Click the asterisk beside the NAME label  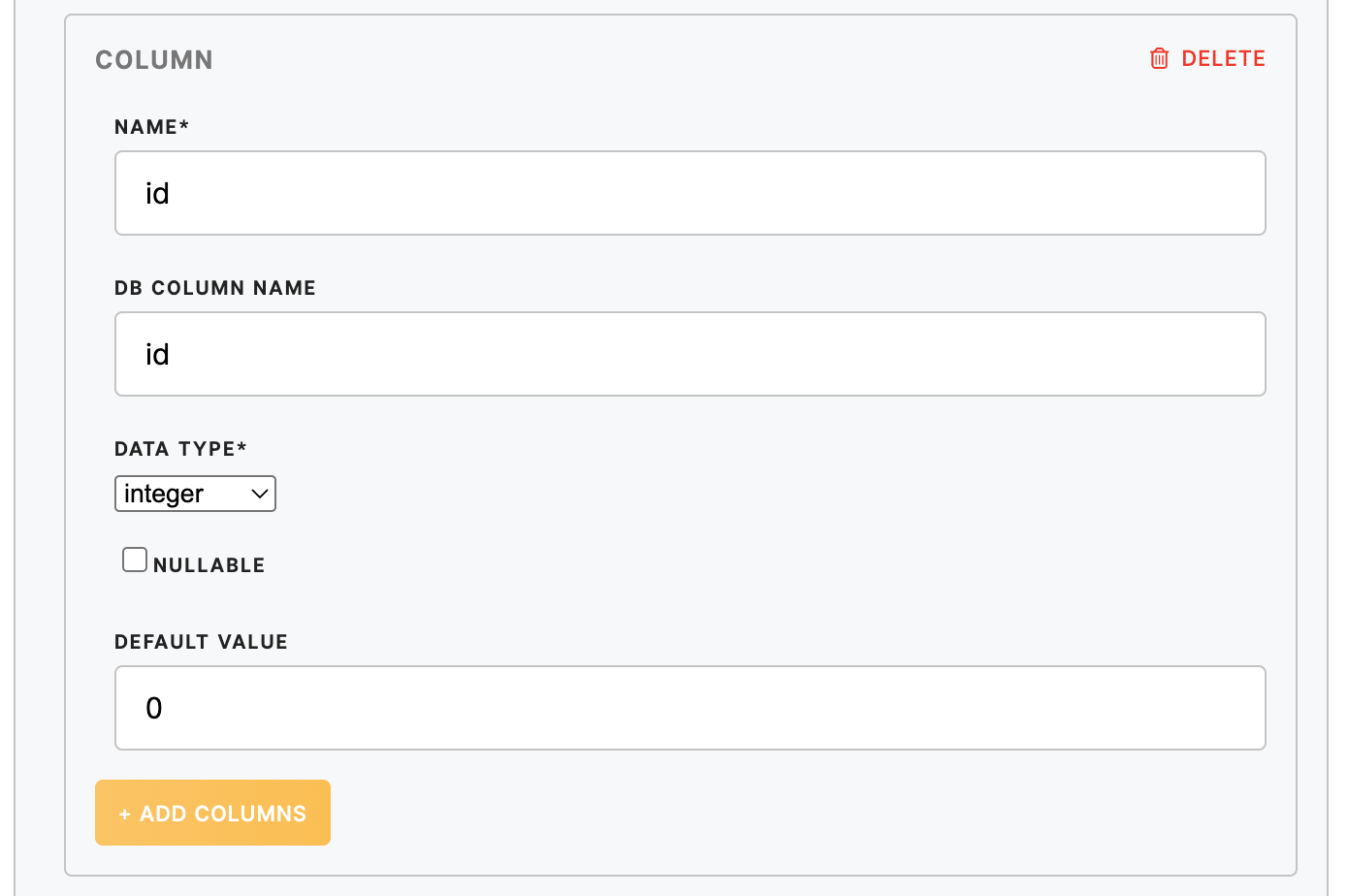tap(184, 125)
